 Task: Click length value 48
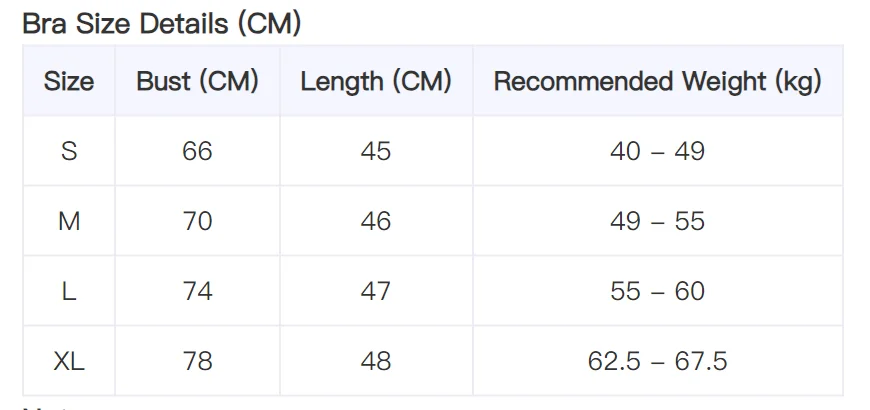(376, 361)
